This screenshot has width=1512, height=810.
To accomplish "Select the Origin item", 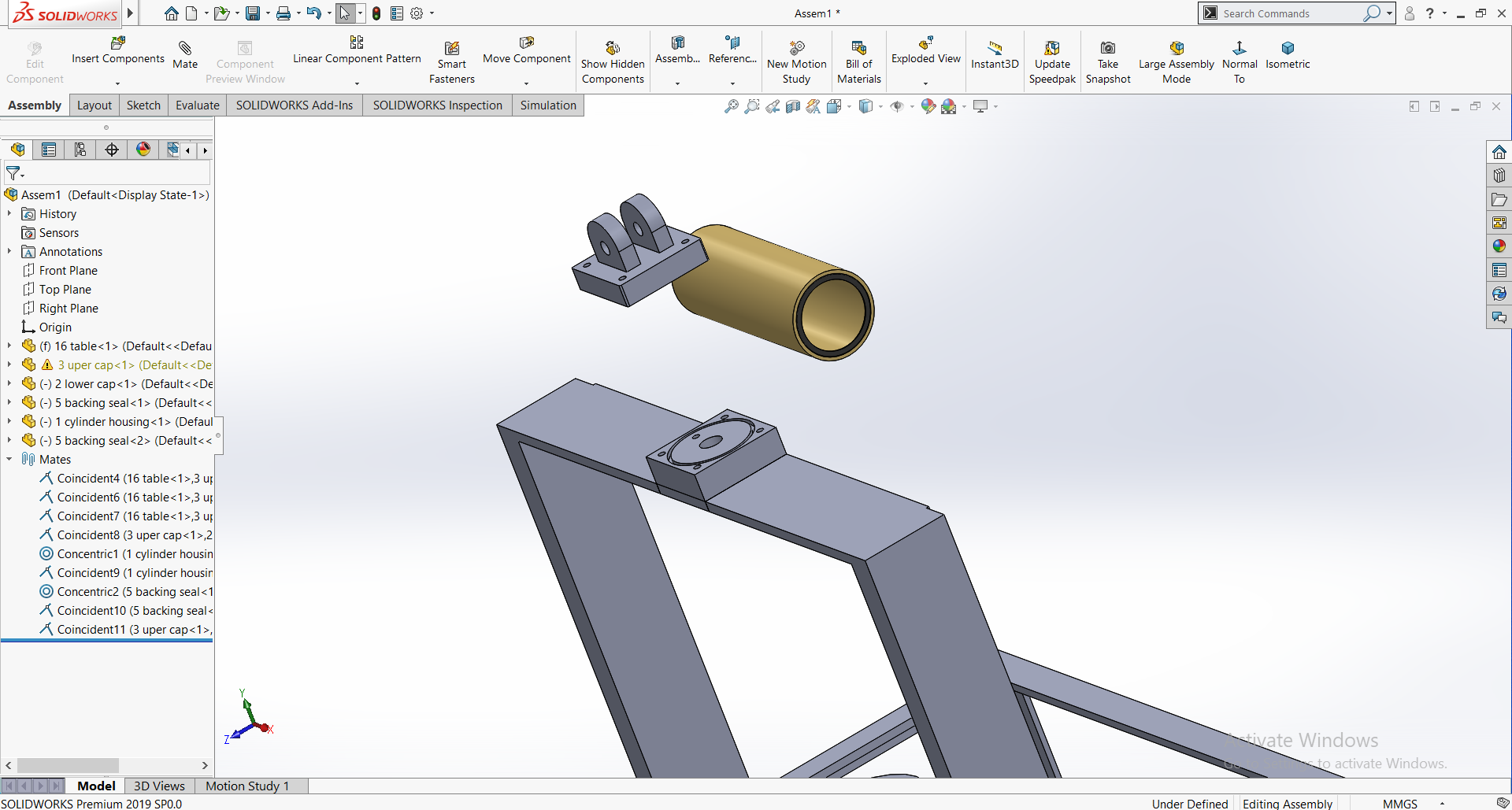I will pos(46,327).
